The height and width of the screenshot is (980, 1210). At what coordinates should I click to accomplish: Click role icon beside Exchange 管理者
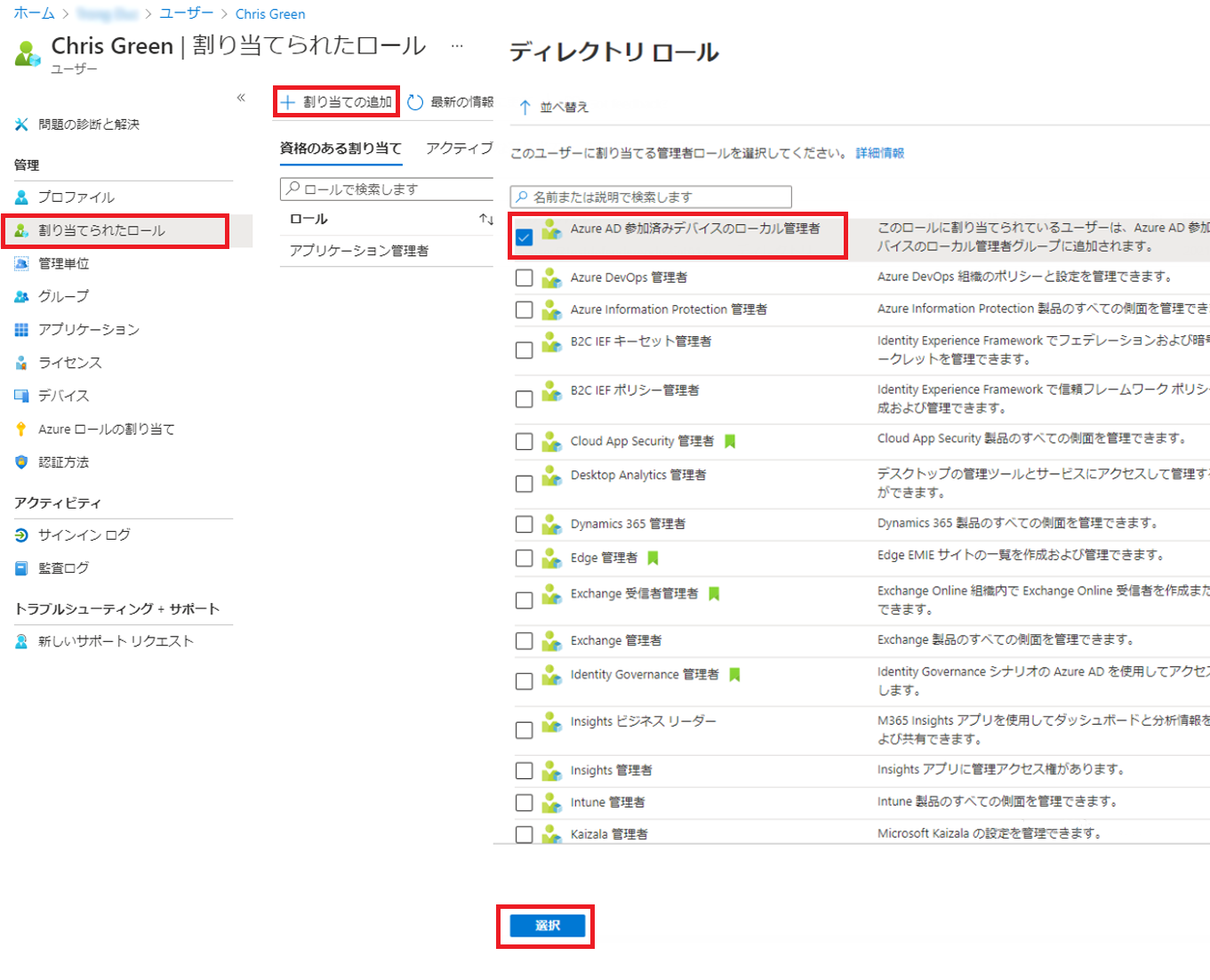coord(552,640)
